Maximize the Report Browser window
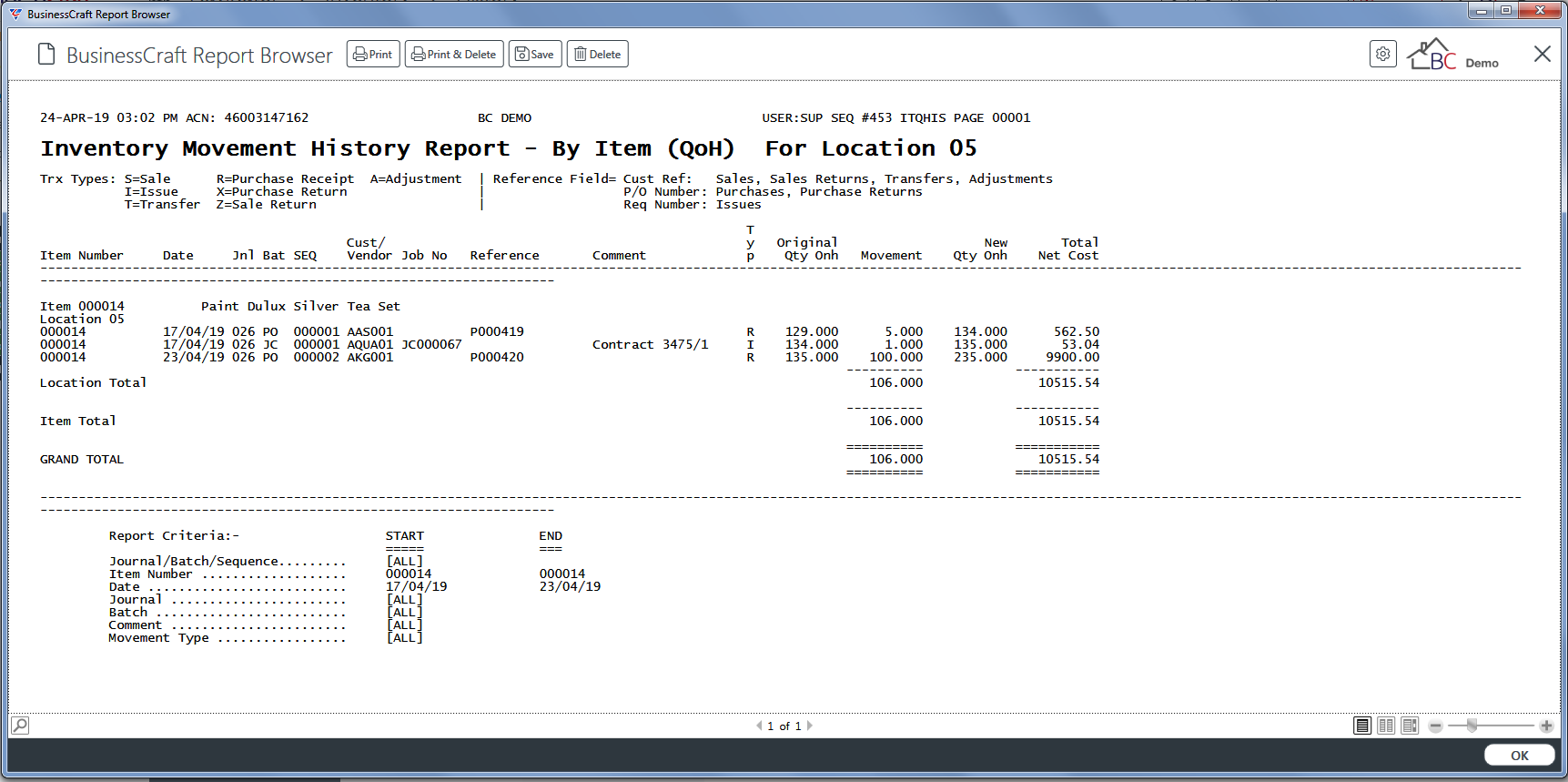The image size is (1568, 782). (1506, 10)
